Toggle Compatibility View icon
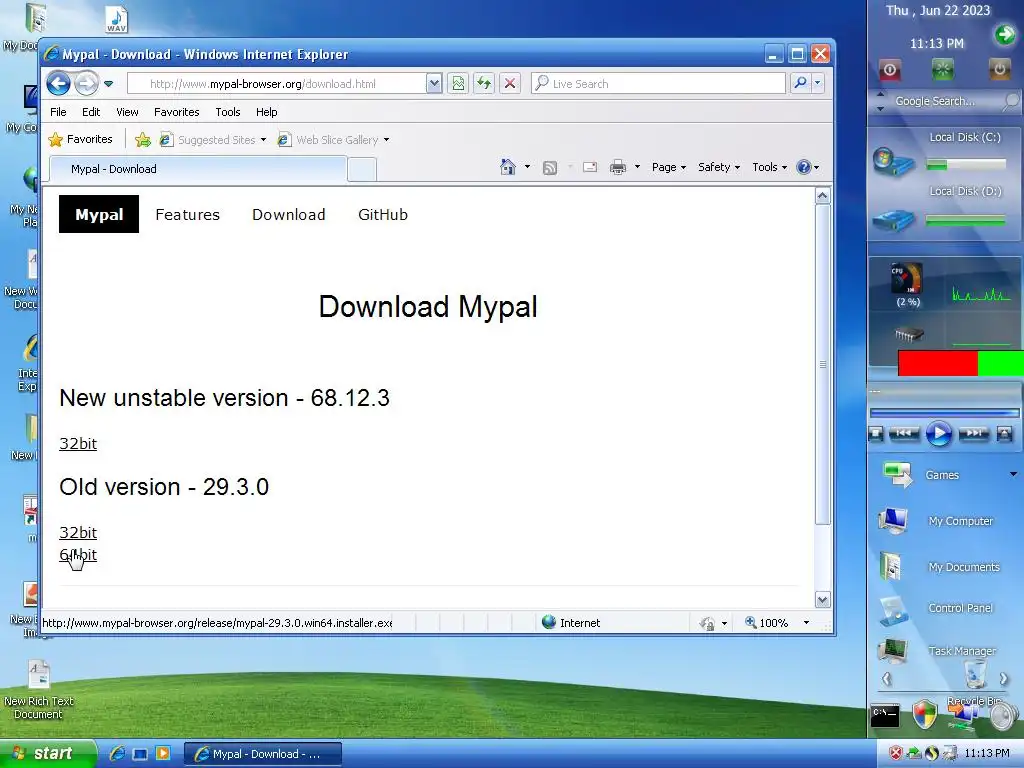The image size is (1024, 768). 458,84
